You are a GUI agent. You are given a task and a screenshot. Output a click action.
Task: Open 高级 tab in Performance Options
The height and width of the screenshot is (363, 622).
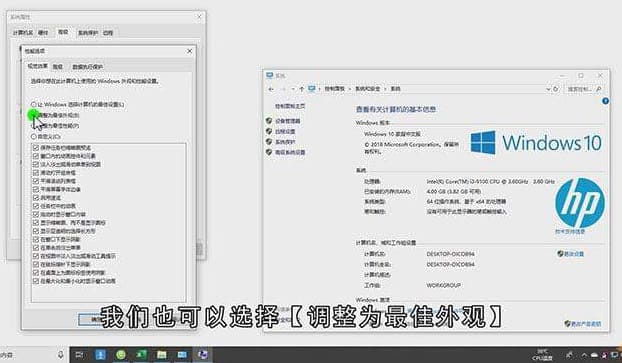click(x=58, y=67)
